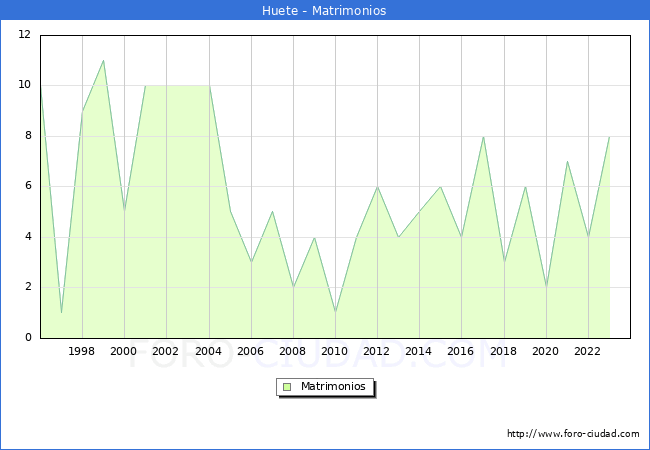The width and height of the screenshot is (650, 450).
Task: Select the 2018 x-axis label
Action: tap(504, 351)
